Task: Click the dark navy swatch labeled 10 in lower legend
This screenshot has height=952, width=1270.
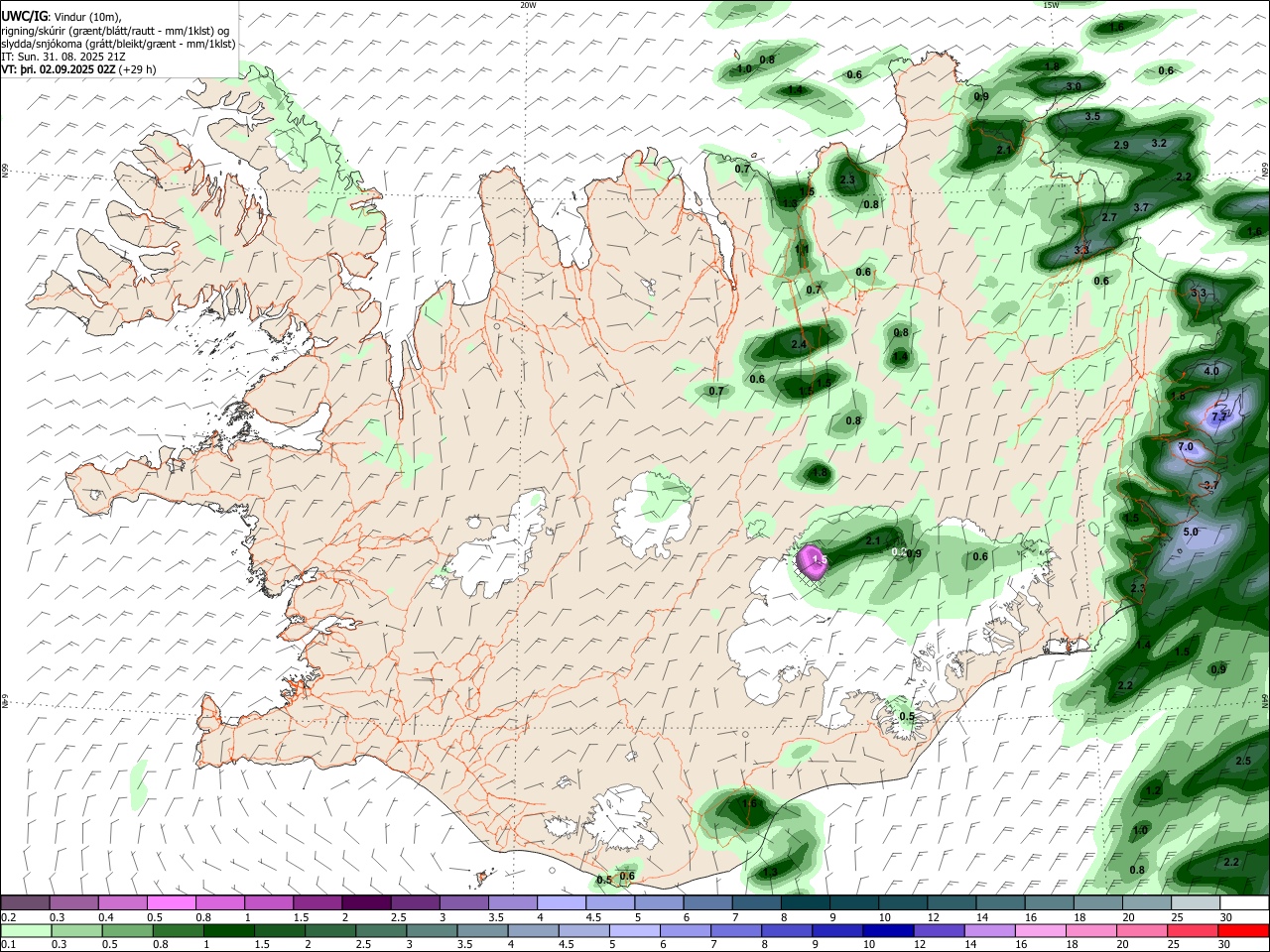Action: coord(886,931)
